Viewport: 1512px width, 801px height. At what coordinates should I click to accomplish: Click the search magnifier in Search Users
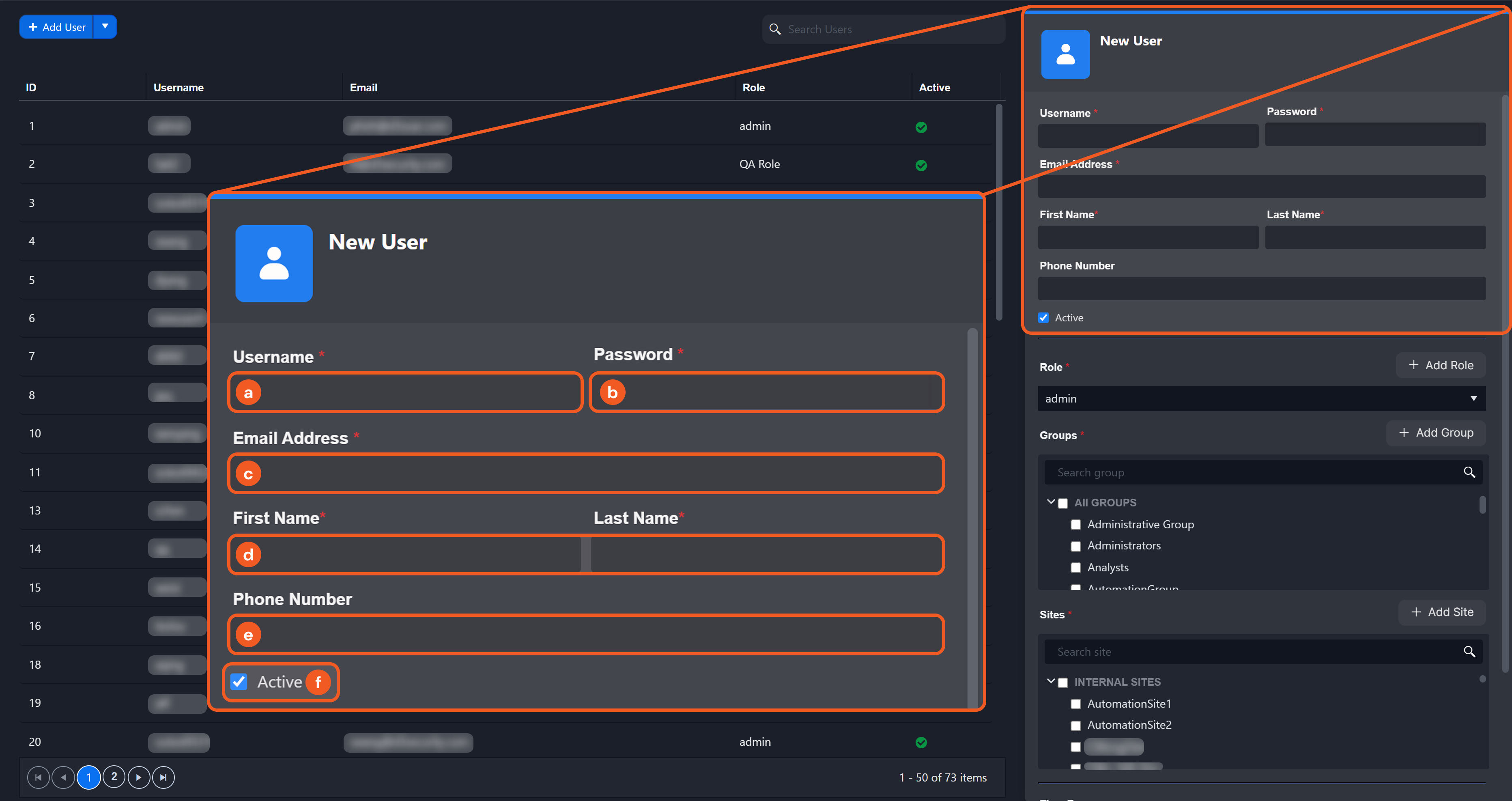tap(775, 29)
